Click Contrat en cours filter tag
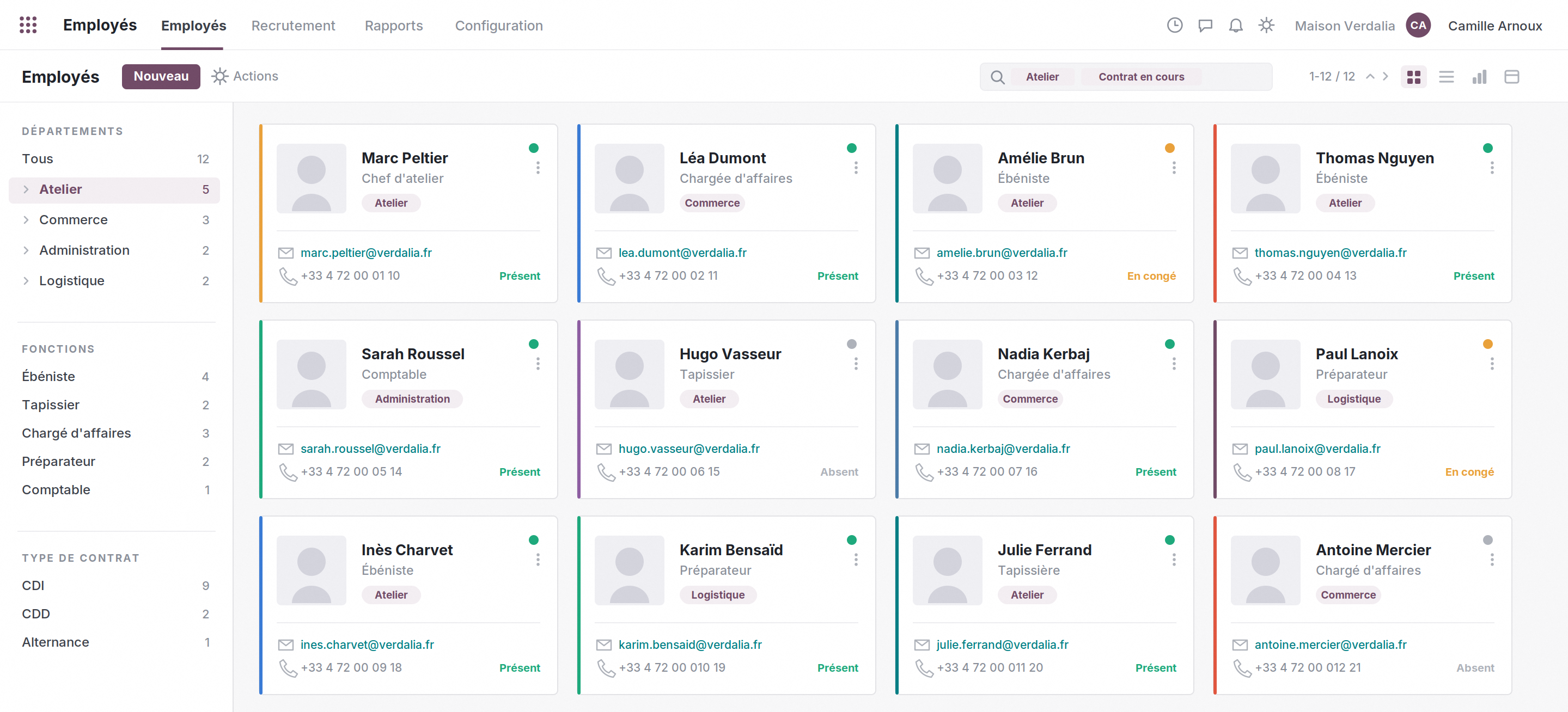1568x712 pixels. click(x=1140, y=77)
